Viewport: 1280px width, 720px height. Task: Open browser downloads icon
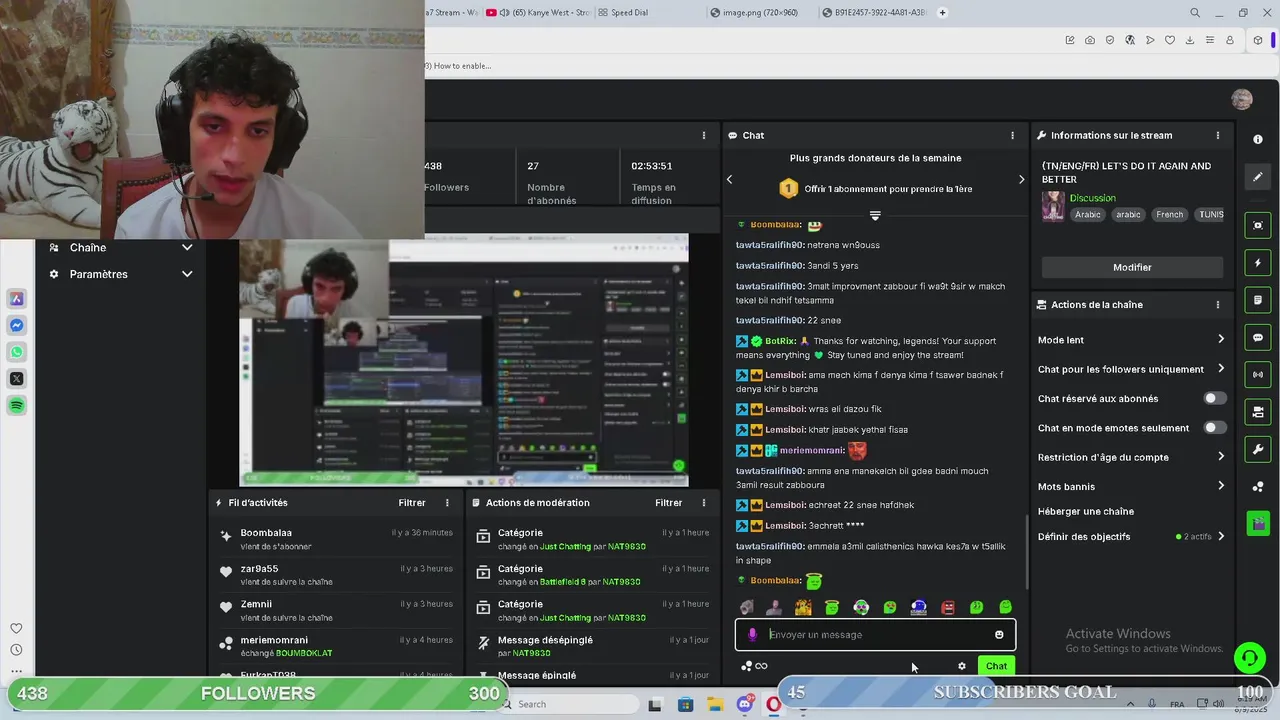click(1190, 40)
